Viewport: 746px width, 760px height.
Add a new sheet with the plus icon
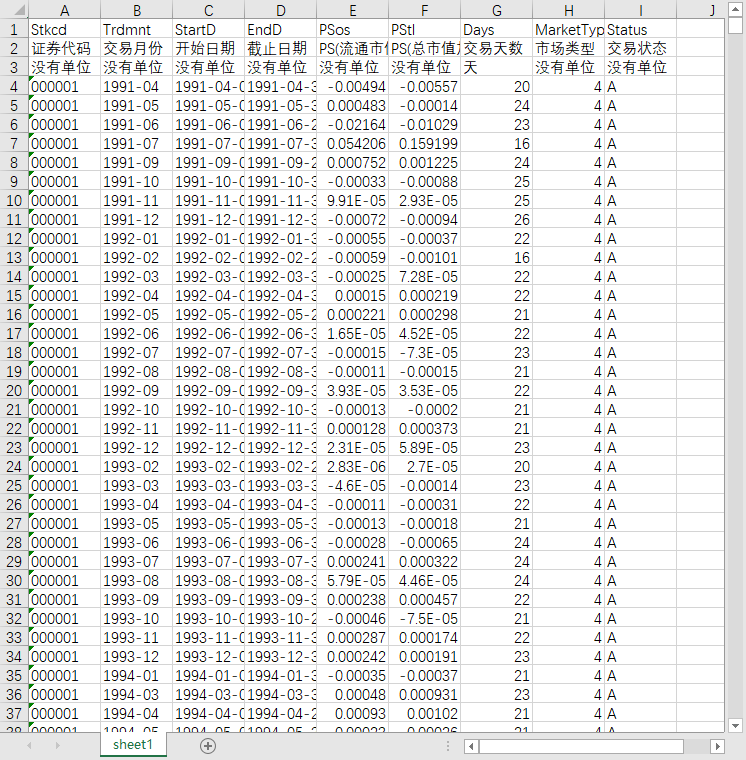tap(208, 745)
